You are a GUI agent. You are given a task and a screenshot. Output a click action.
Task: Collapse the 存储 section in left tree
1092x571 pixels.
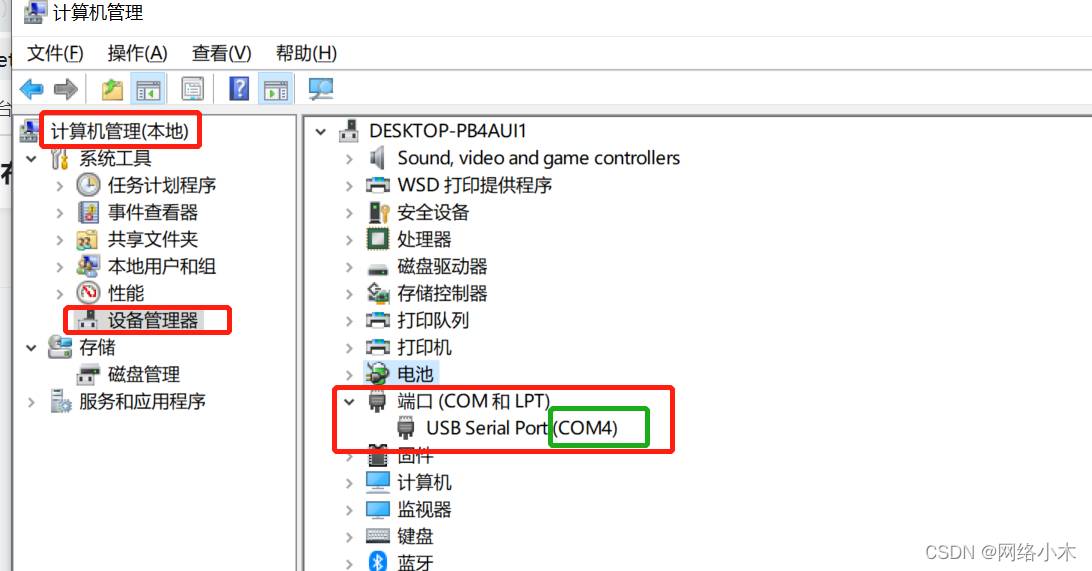pos(31,347)
